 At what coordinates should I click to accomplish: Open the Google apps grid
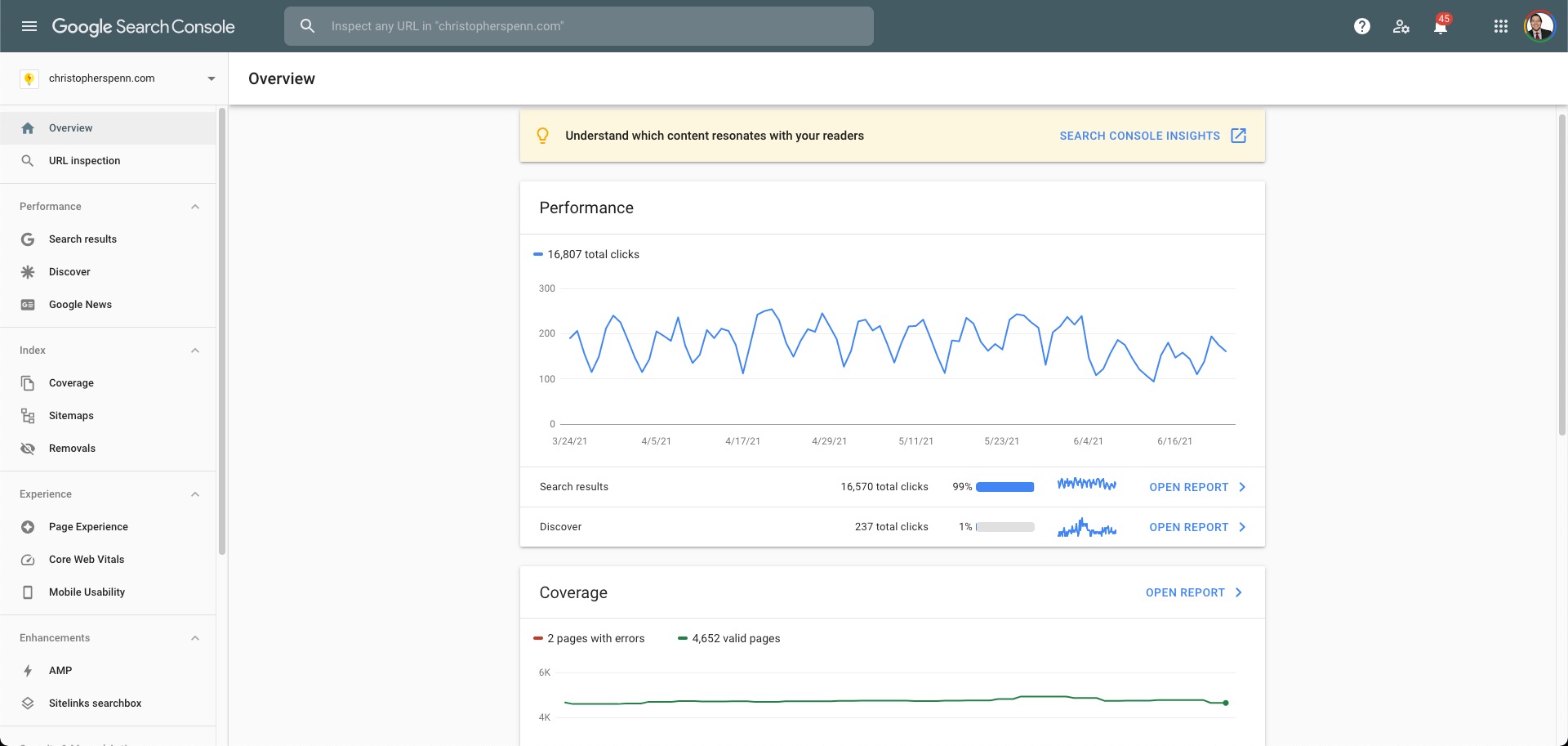coord(1500,26)
